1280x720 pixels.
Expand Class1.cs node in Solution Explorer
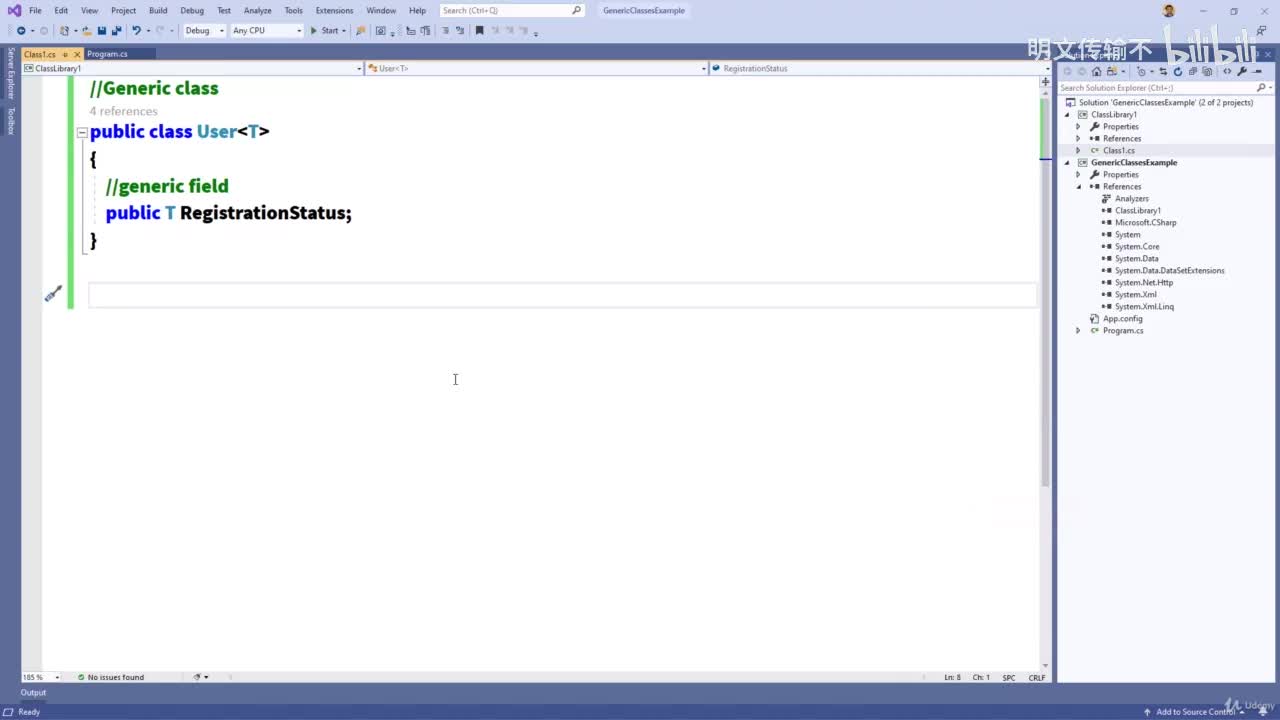click(x=1078, y=151)
